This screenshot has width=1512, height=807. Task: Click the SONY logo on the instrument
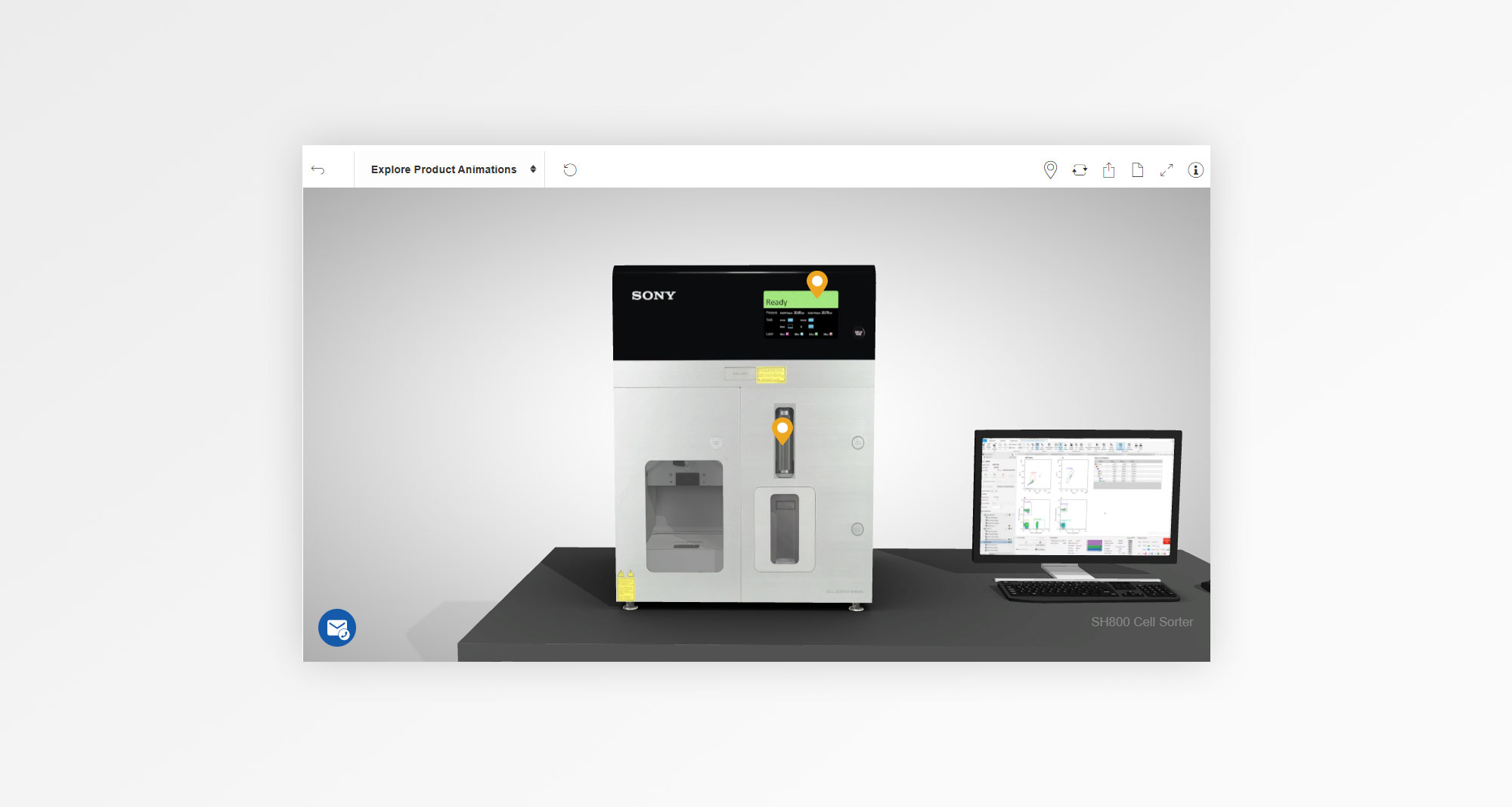[x=653, y=296]
